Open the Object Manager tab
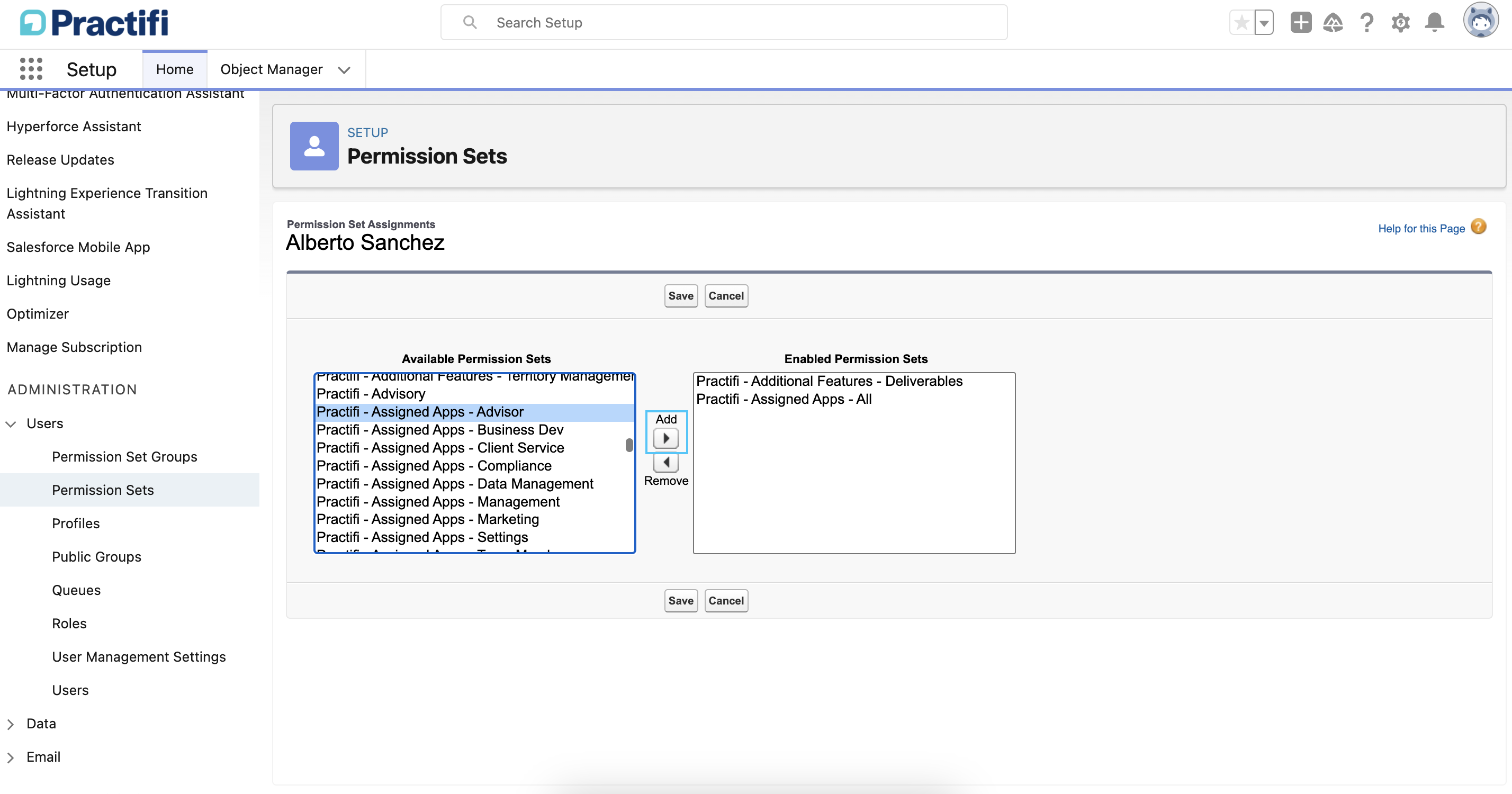Image resolution: width=1512 pixels, height=794 pixels. coord(271,69)
